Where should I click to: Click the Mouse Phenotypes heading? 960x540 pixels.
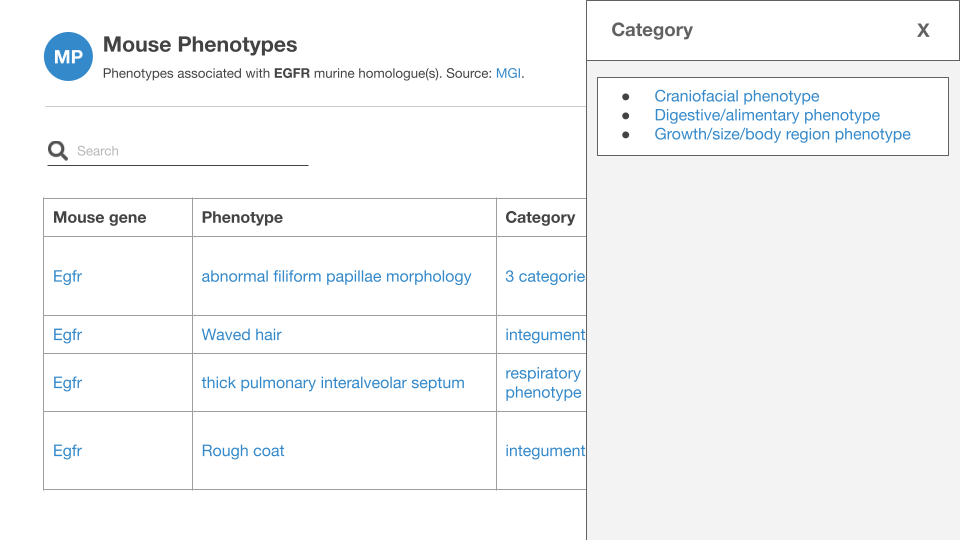(200, 45)
